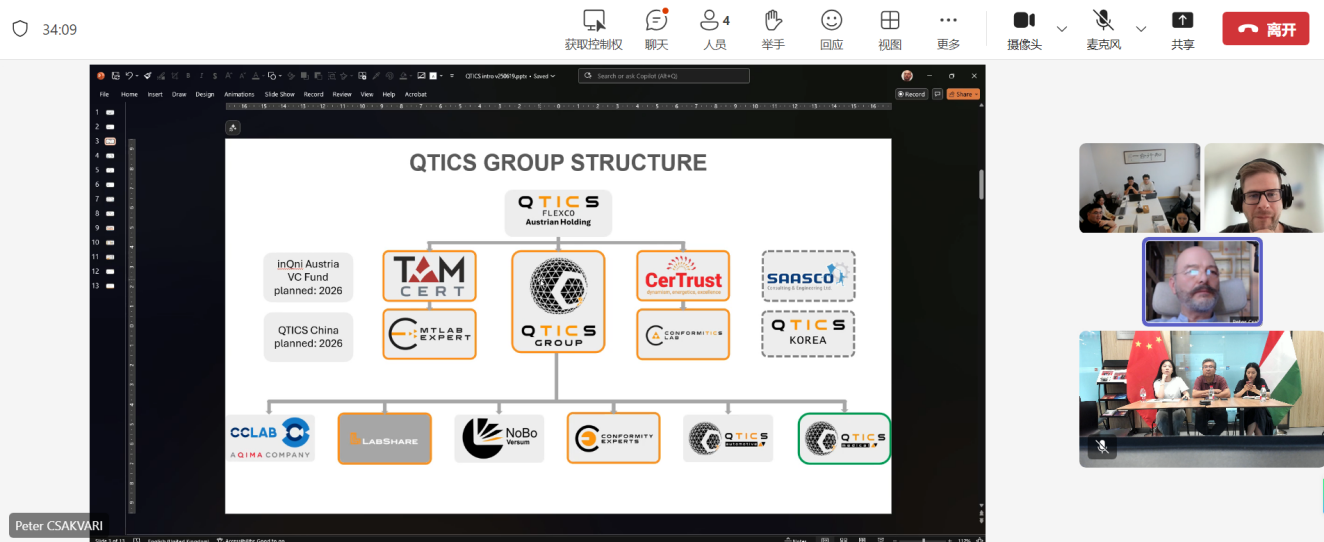Select slide 13 thumbnail in slide panel
The height and width of the screenshot is (542, 1324).
click(110, 286)
